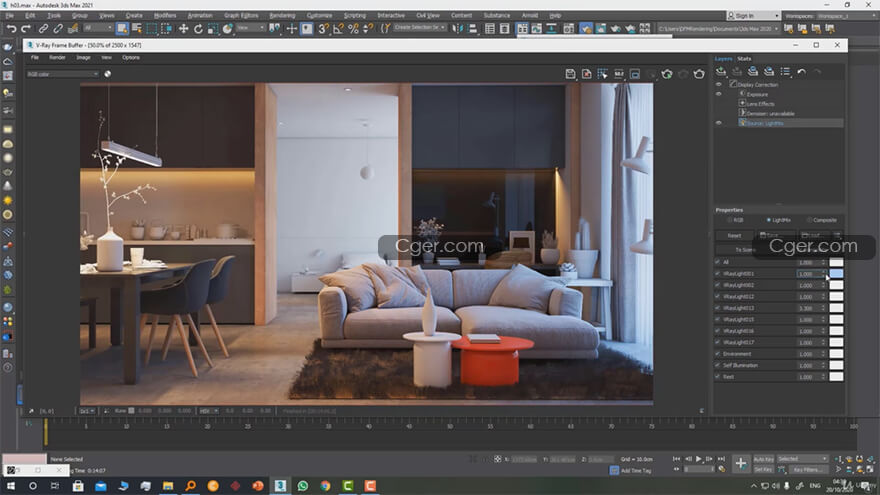880x495 pixels.
Task: Switch to the Stats tab
Action: pos(744,58)
